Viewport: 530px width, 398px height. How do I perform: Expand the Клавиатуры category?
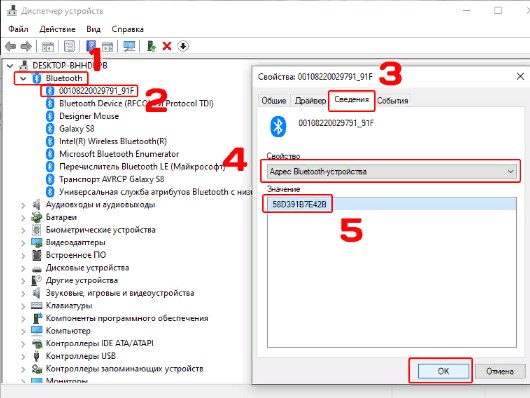click(x=23, y=306)
